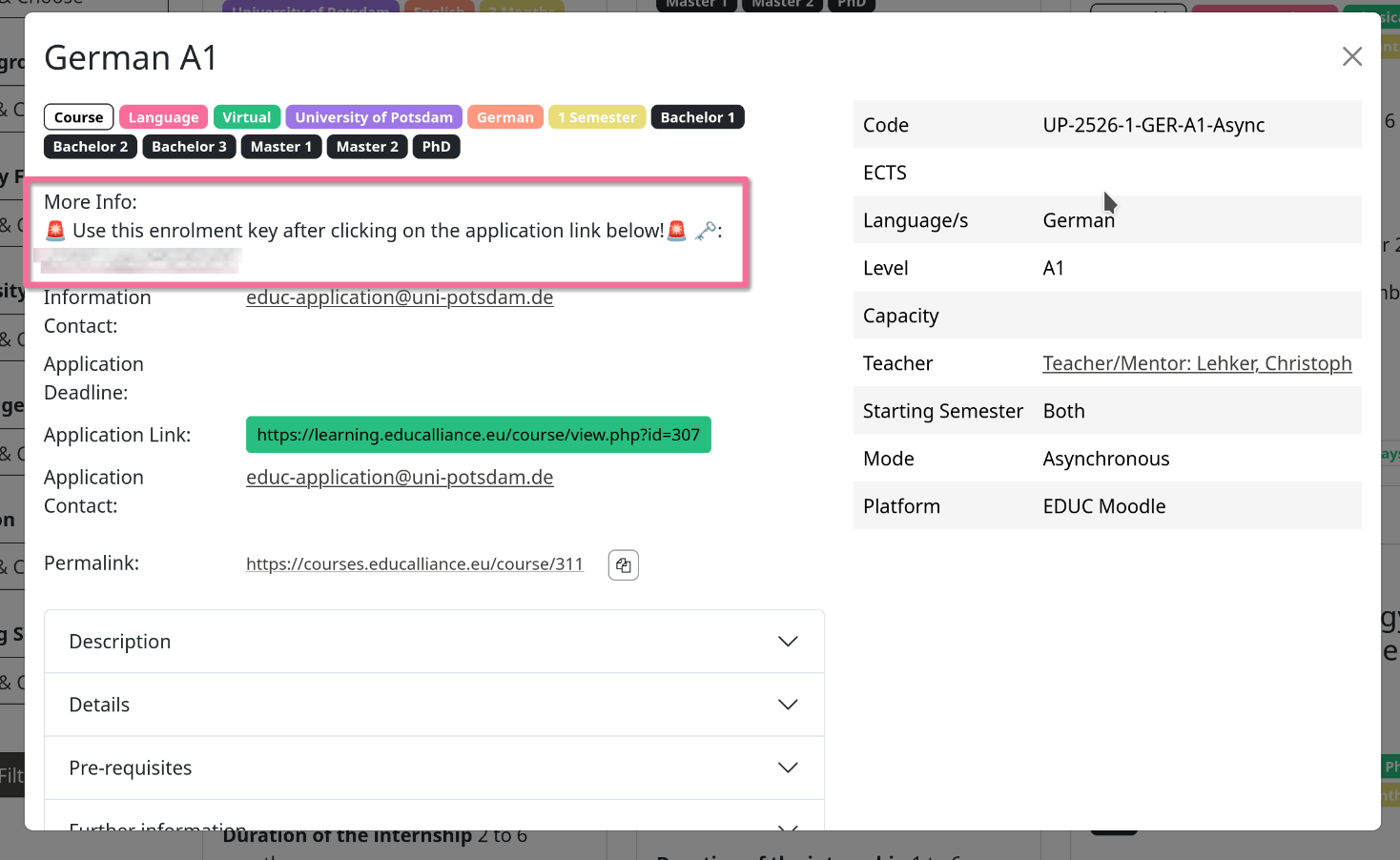The width and height of the screenshot is (1400, 860).
Task: Click the PhD badge
Action: point(436,147)
